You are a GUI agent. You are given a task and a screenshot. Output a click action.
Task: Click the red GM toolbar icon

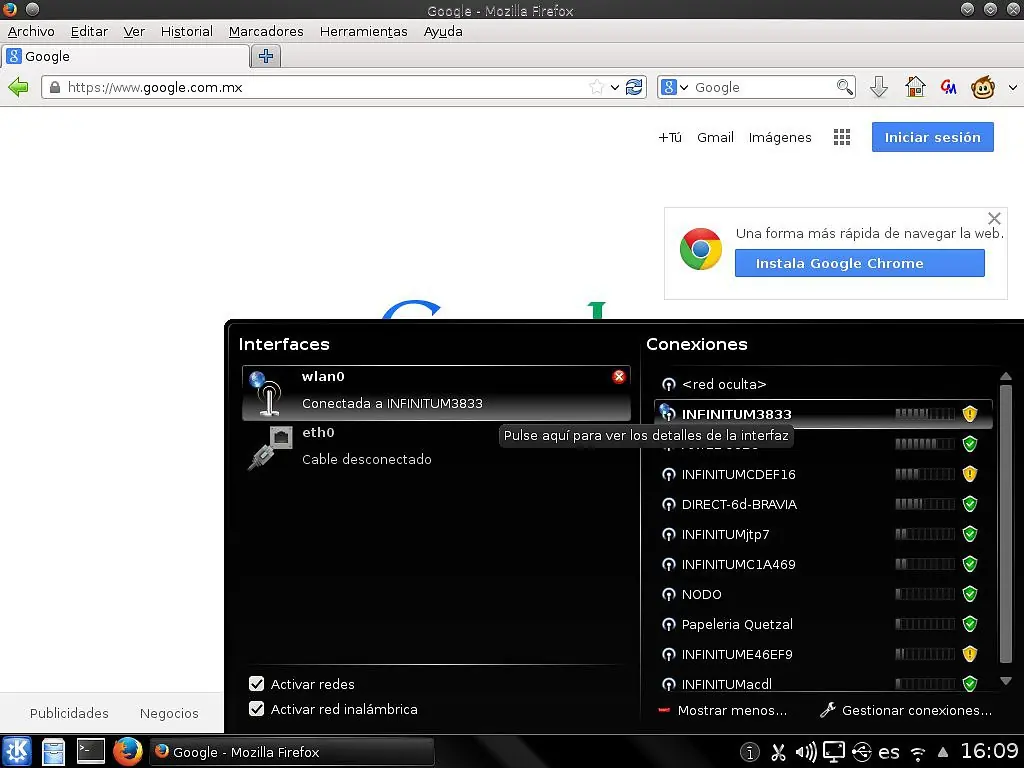coord(948,87)
